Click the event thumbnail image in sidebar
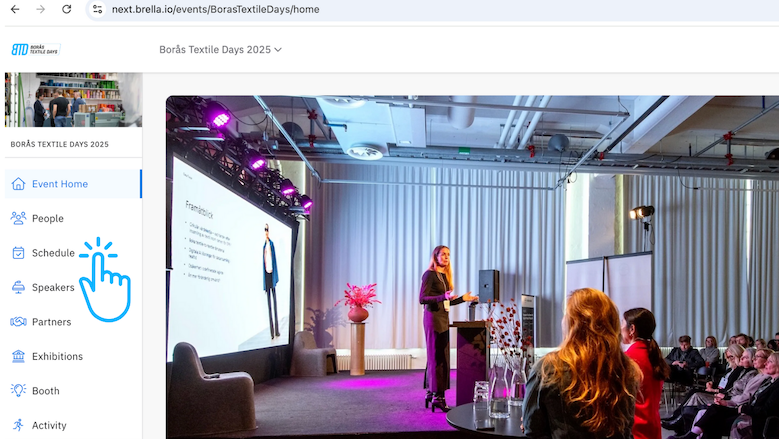Viewport: 779px width, 439px height. point(73,99)
